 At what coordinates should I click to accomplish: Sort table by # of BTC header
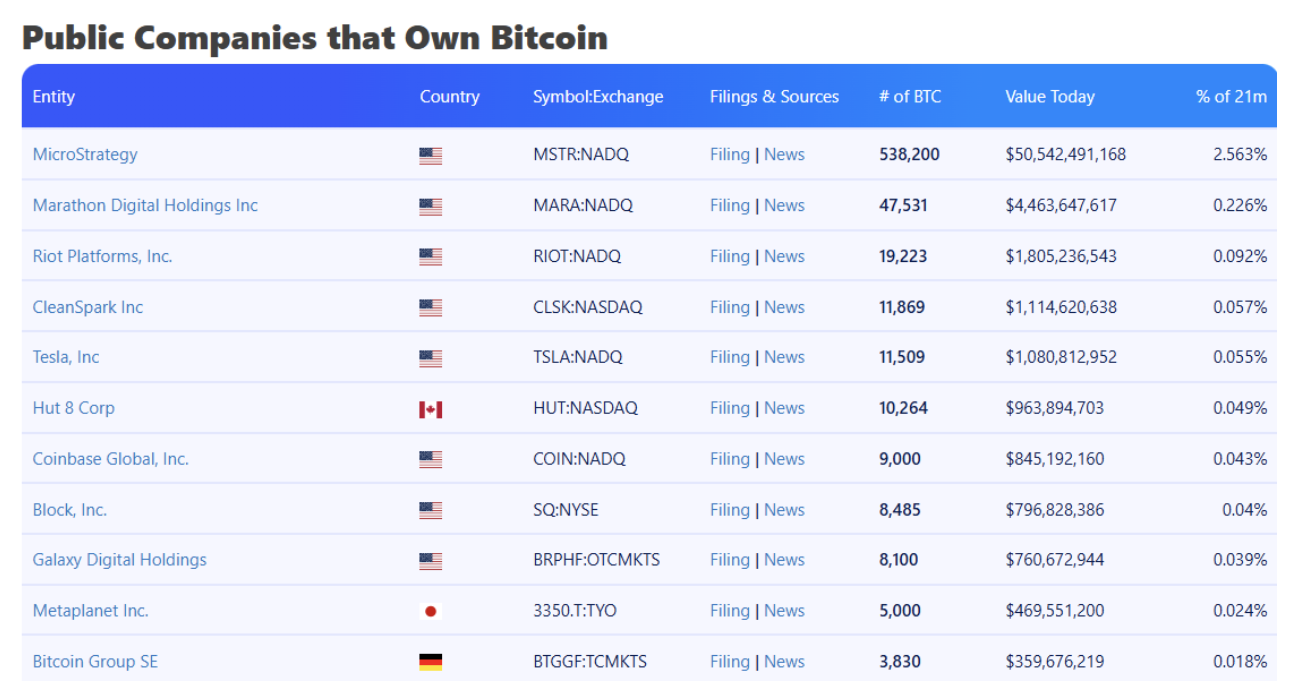pos(910,97)
